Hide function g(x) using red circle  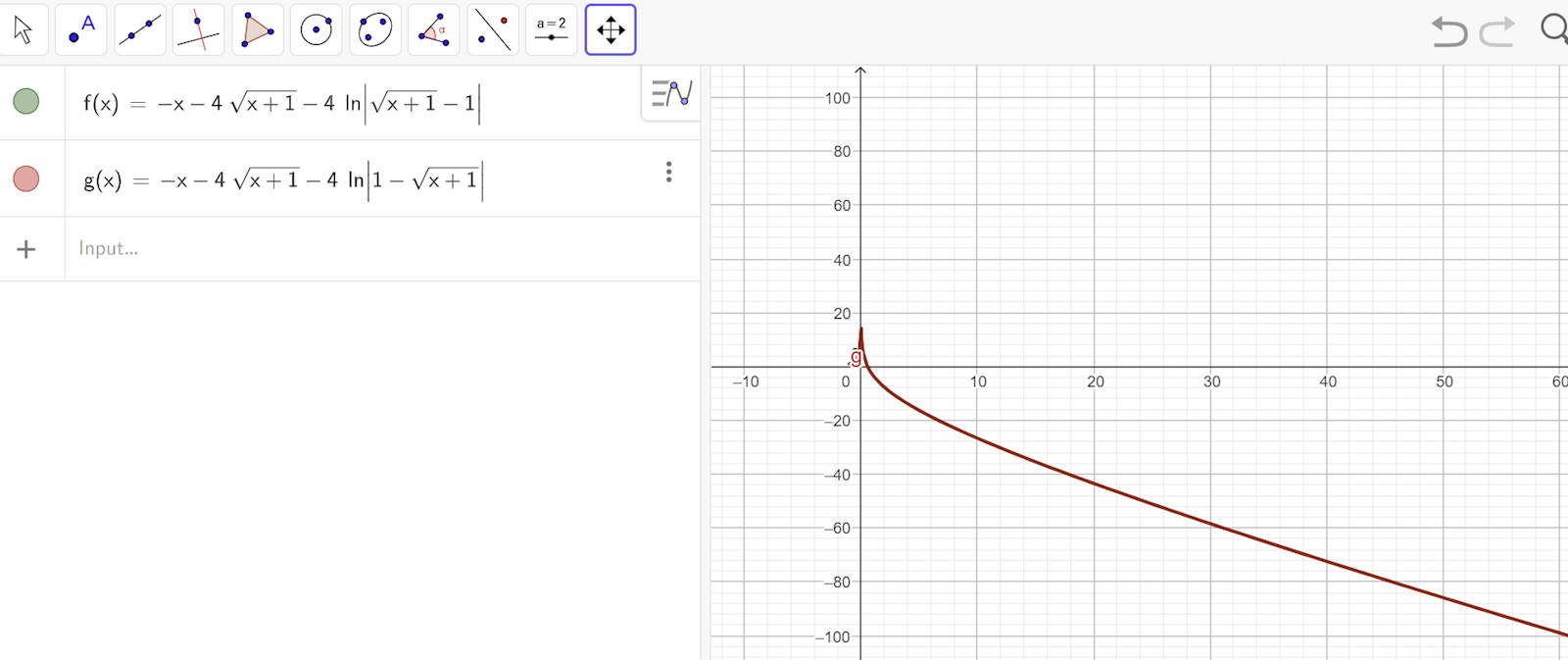26,178
